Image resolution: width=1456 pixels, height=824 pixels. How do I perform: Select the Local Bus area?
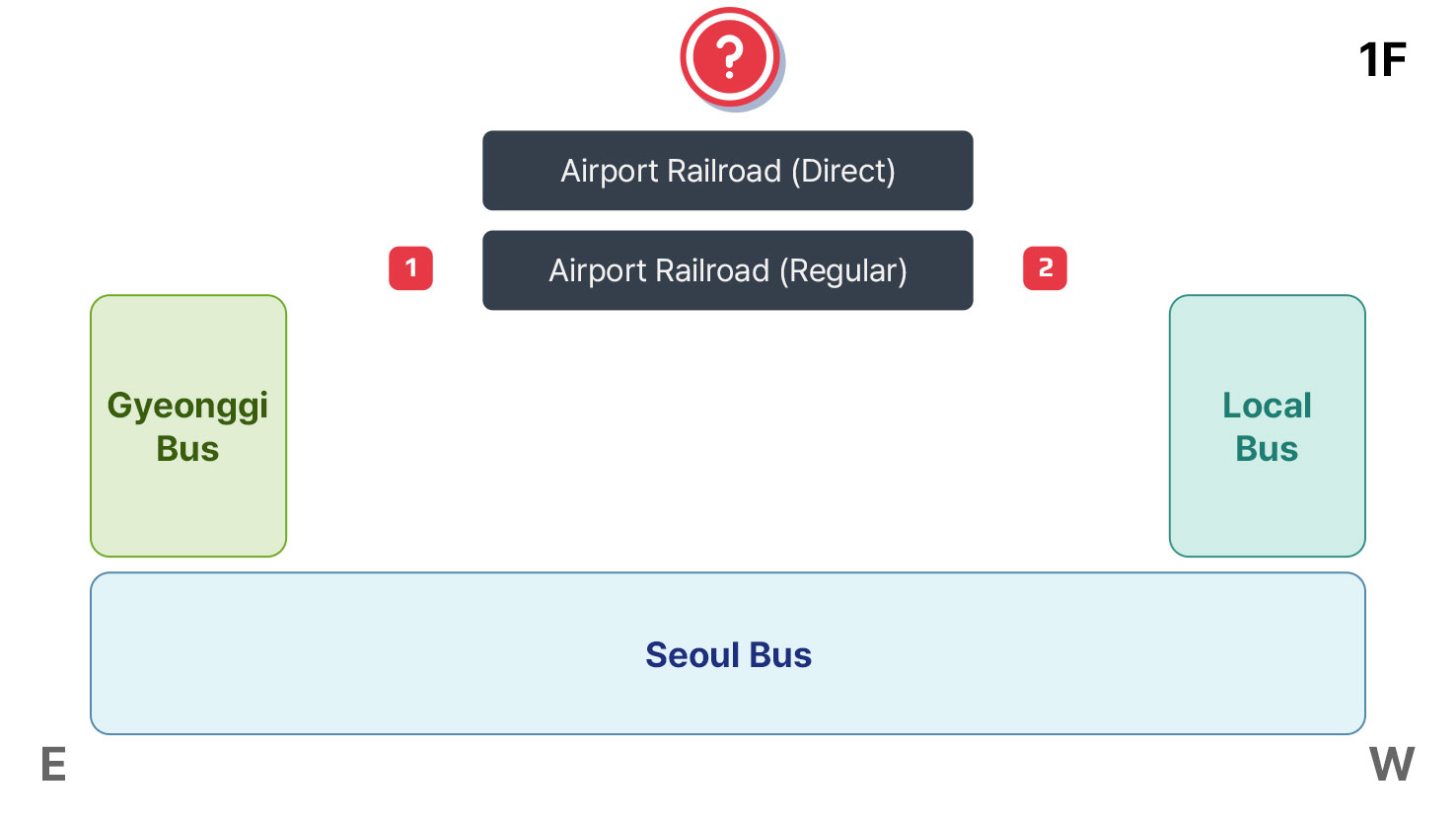tap(1267, 426)
